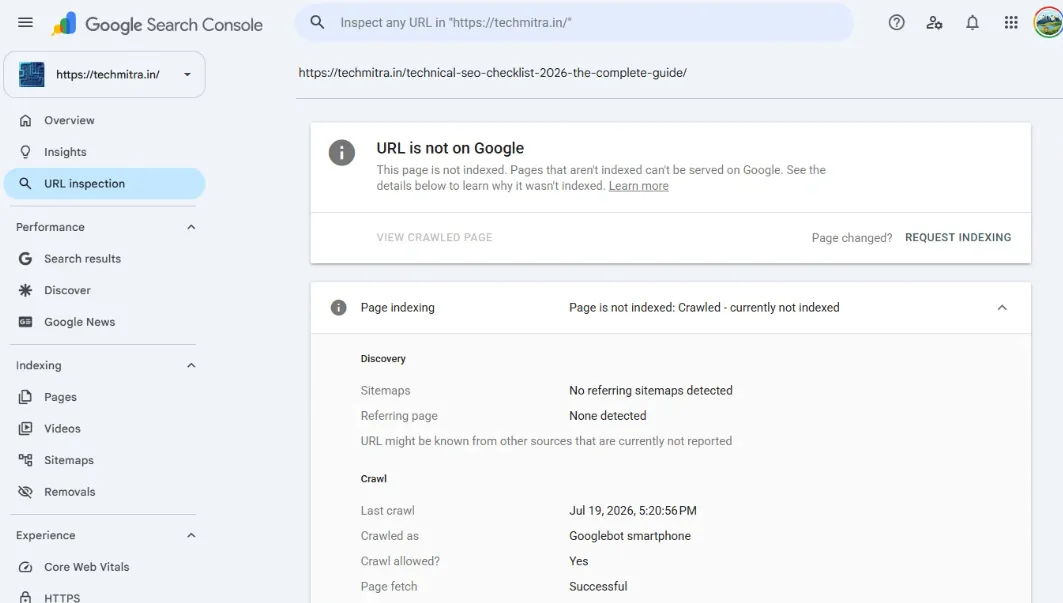1063x603 pixels.
Task: Open the Google apps grid
Action: (1011, 22)
